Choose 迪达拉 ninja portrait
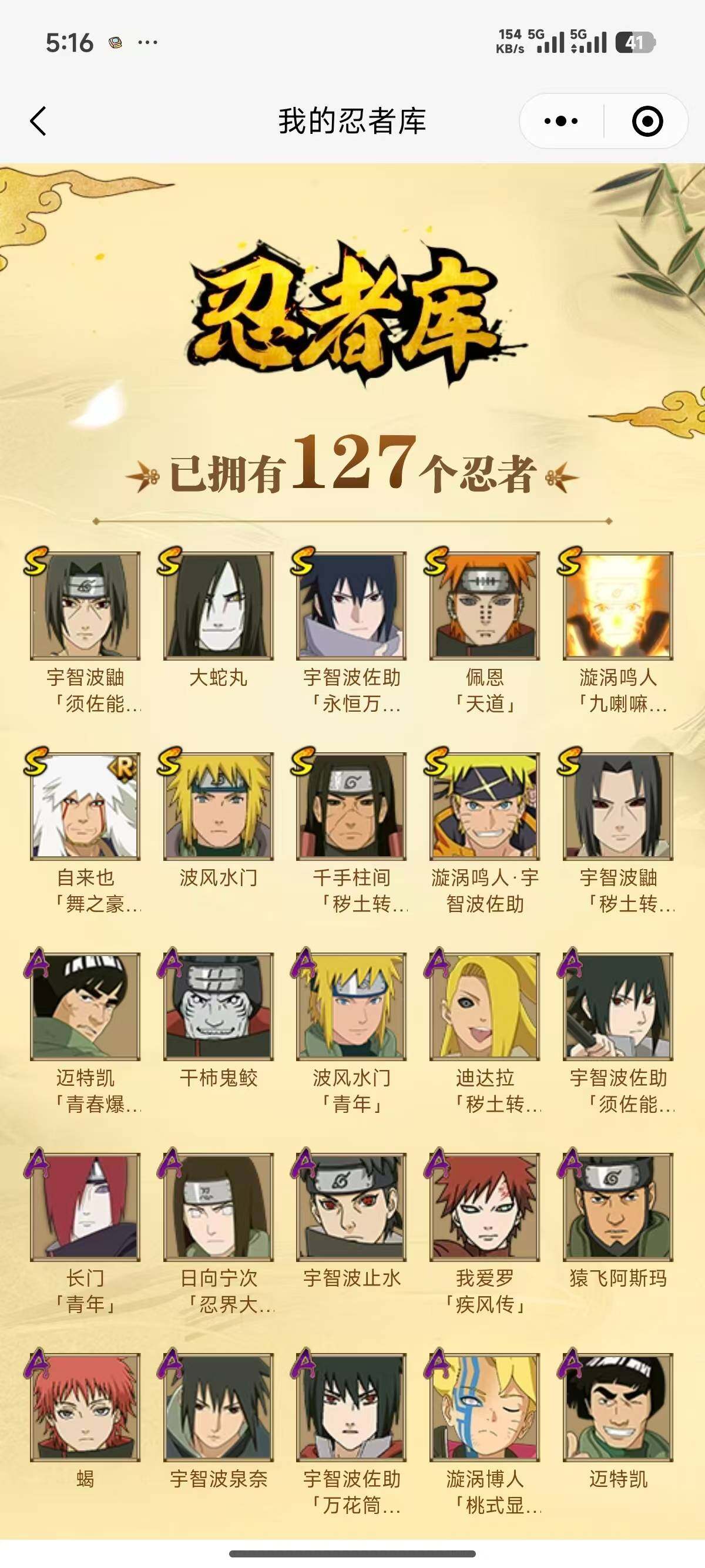Viewport: 705px width, 1568px height. coord(485,1006)
